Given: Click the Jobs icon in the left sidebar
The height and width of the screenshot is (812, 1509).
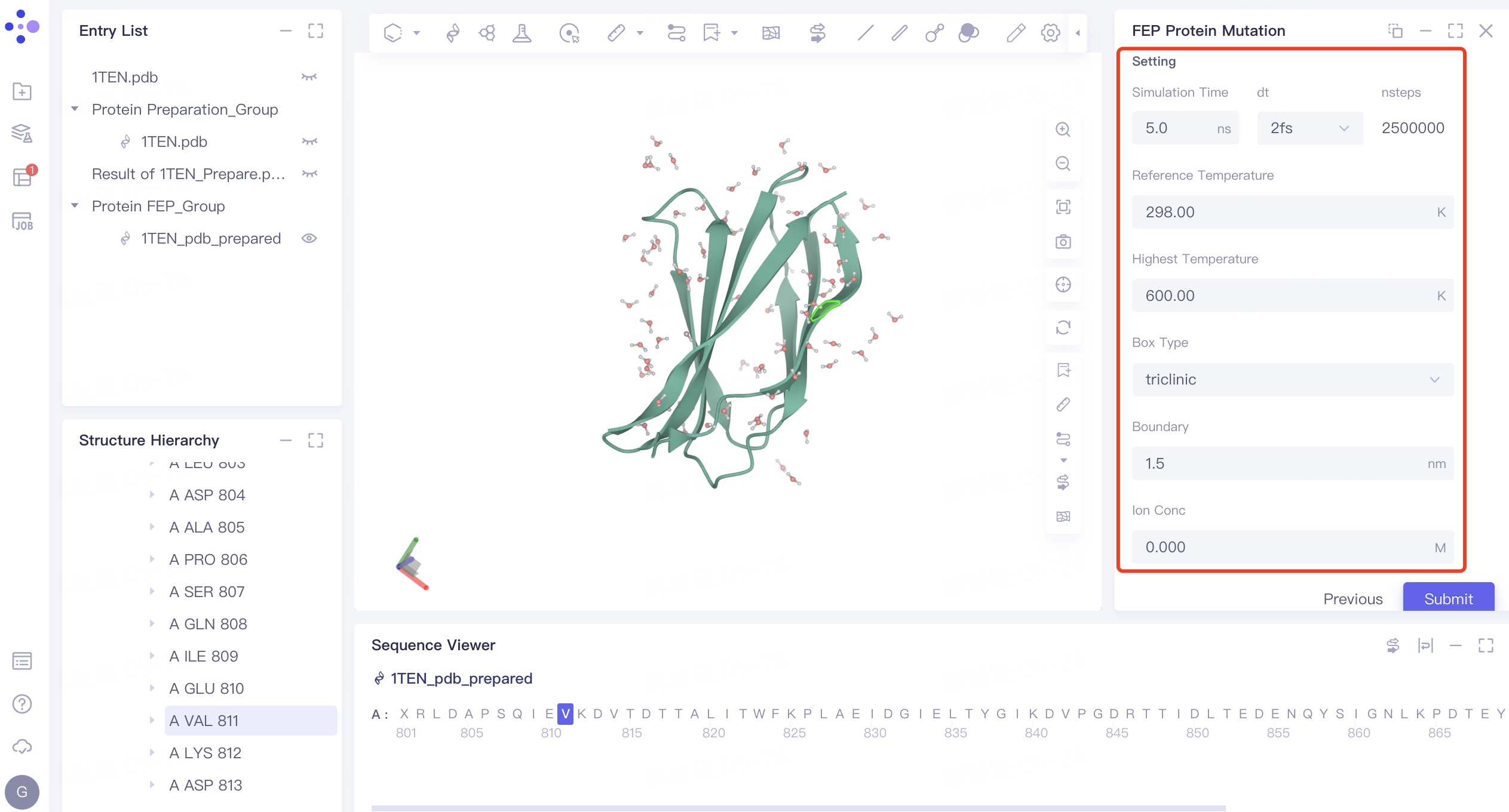Looking at the screenshot, I should (x=22, y=222).
